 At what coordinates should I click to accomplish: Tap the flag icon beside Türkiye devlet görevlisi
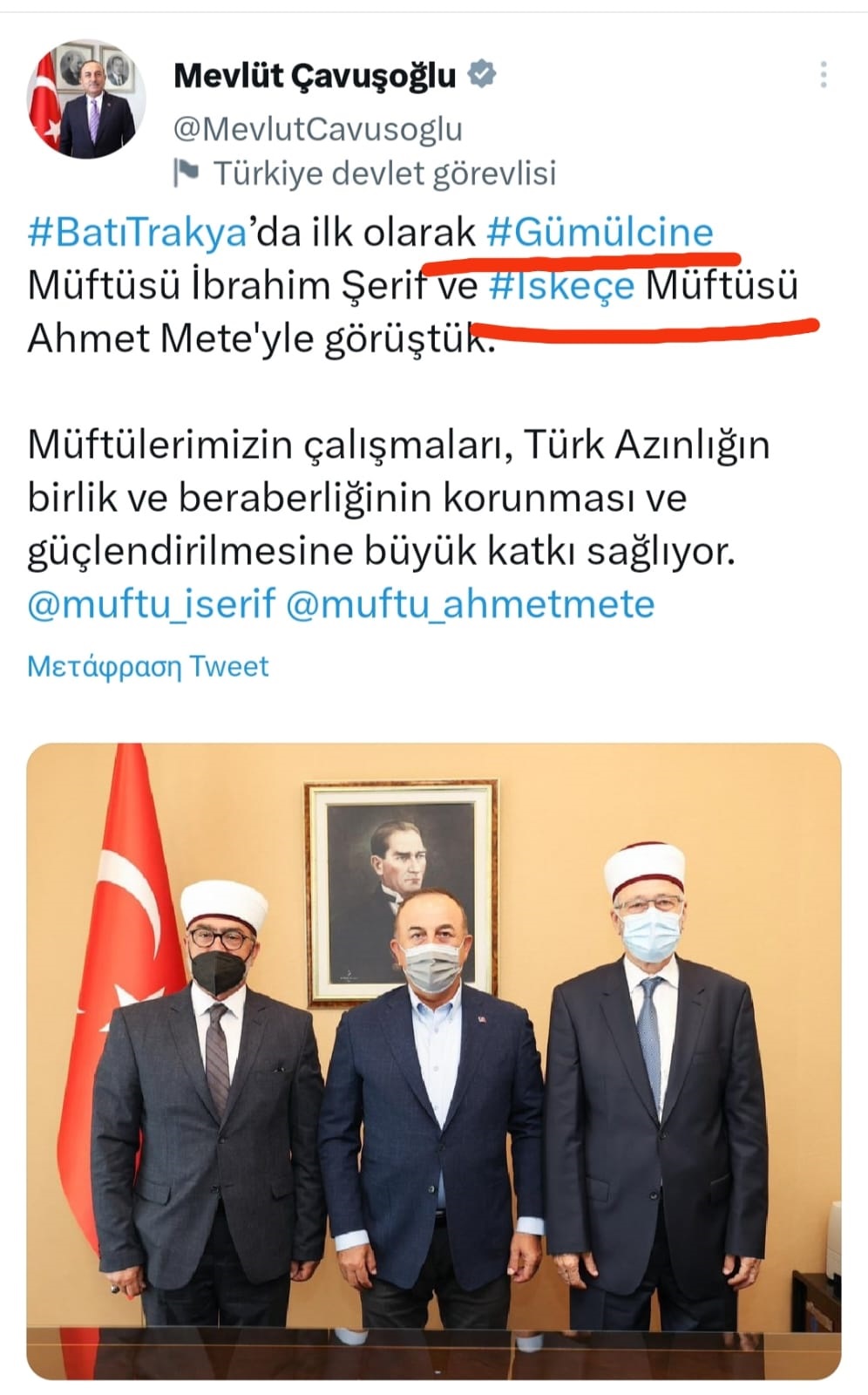186,173
